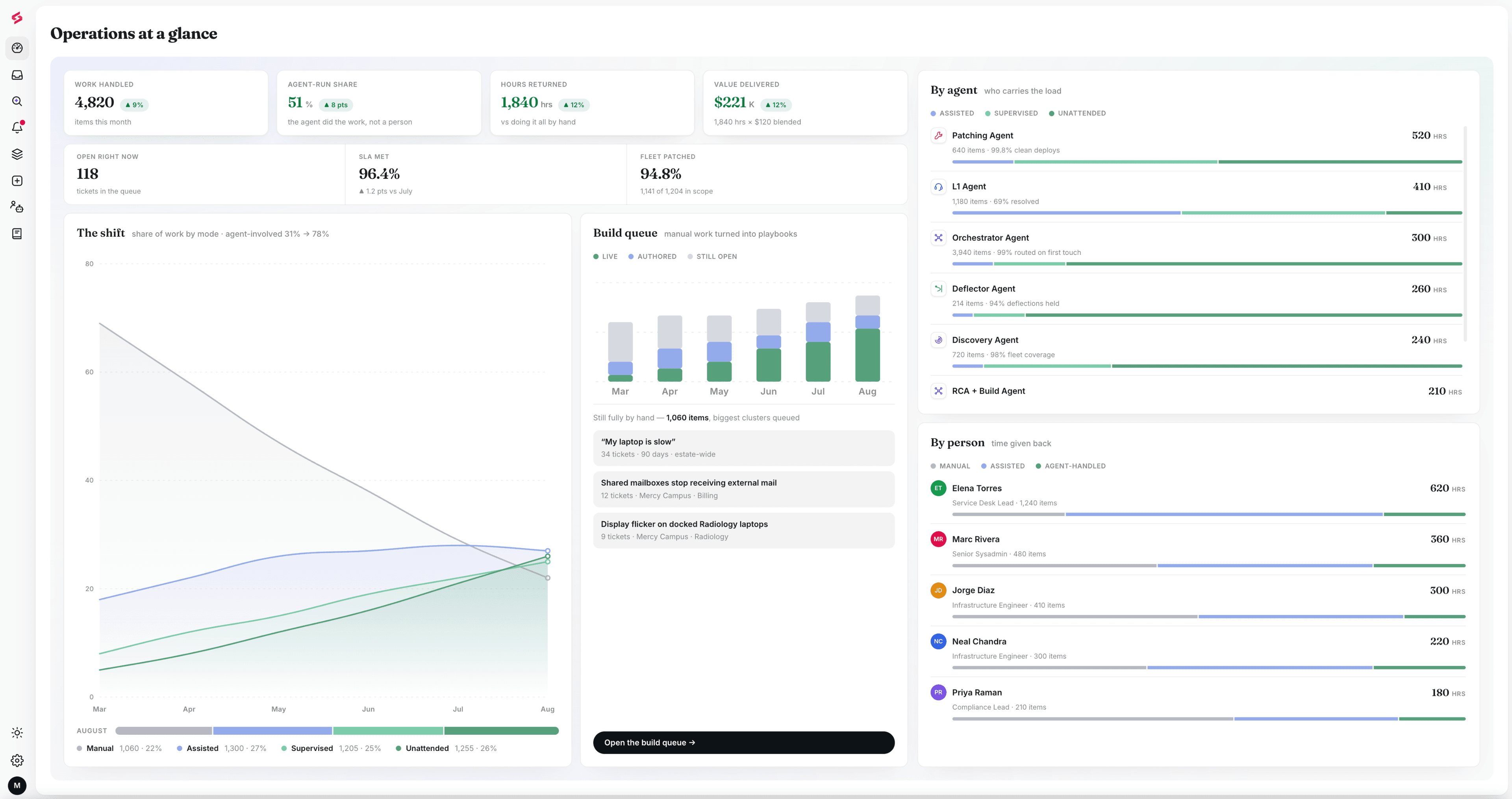Toggle the UNATTENDED legend in By agent
1512x799 pixels.
tap(1077, 113)
